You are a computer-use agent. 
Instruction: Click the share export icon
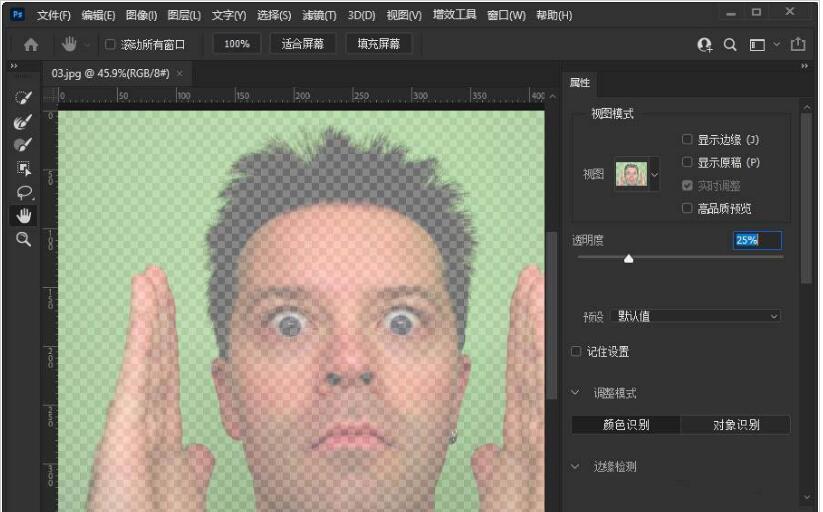(797, 44)
